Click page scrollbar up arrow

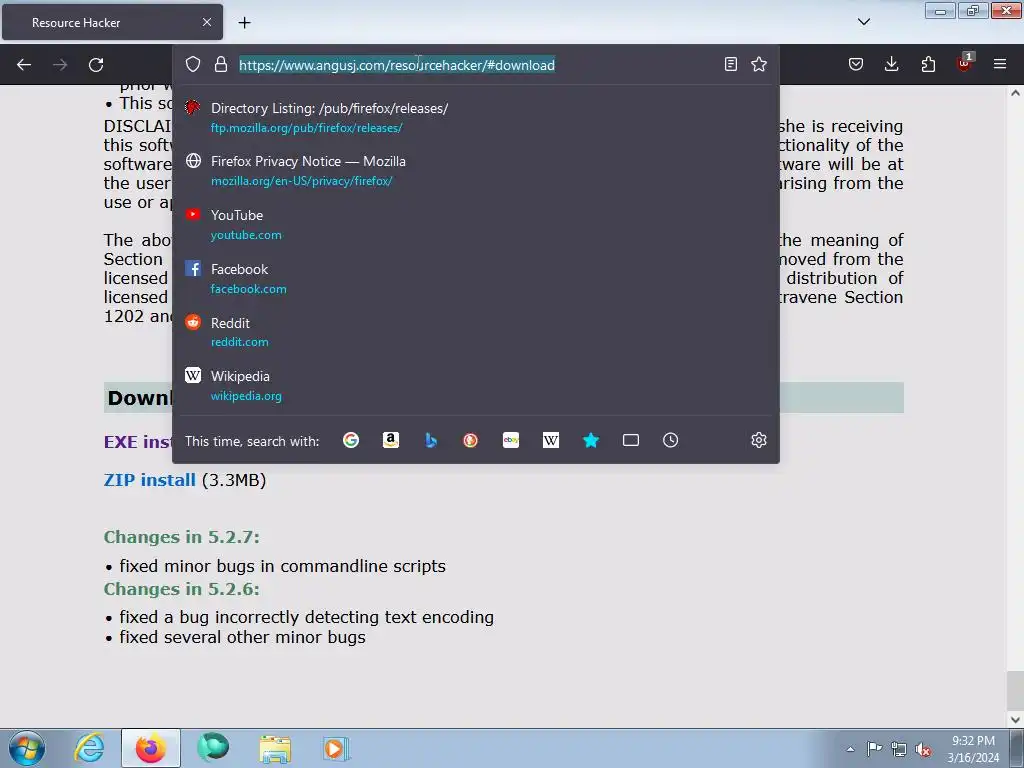pos(1015,93)
